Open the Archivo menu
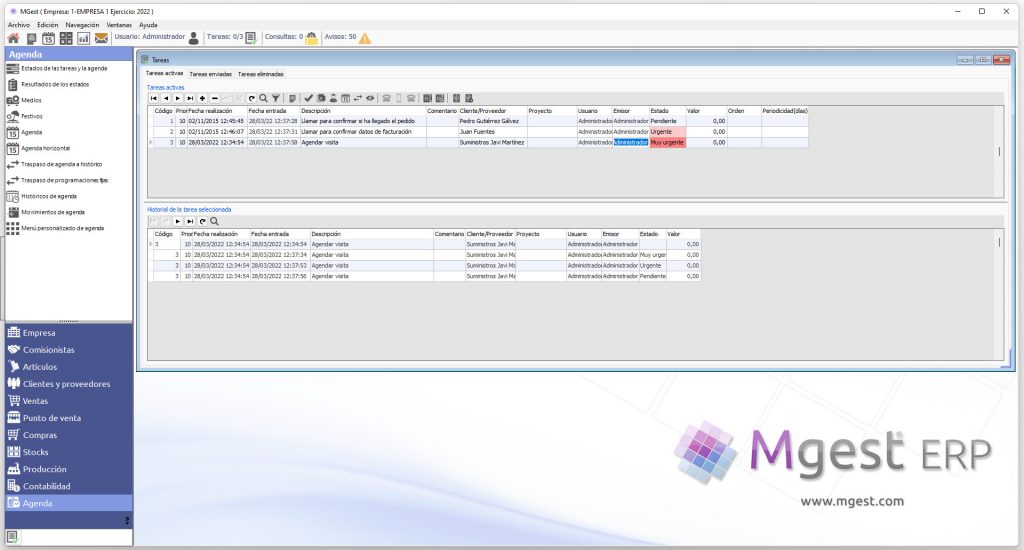Screen dimensions: 1024x550 click(x=19, y=25)
